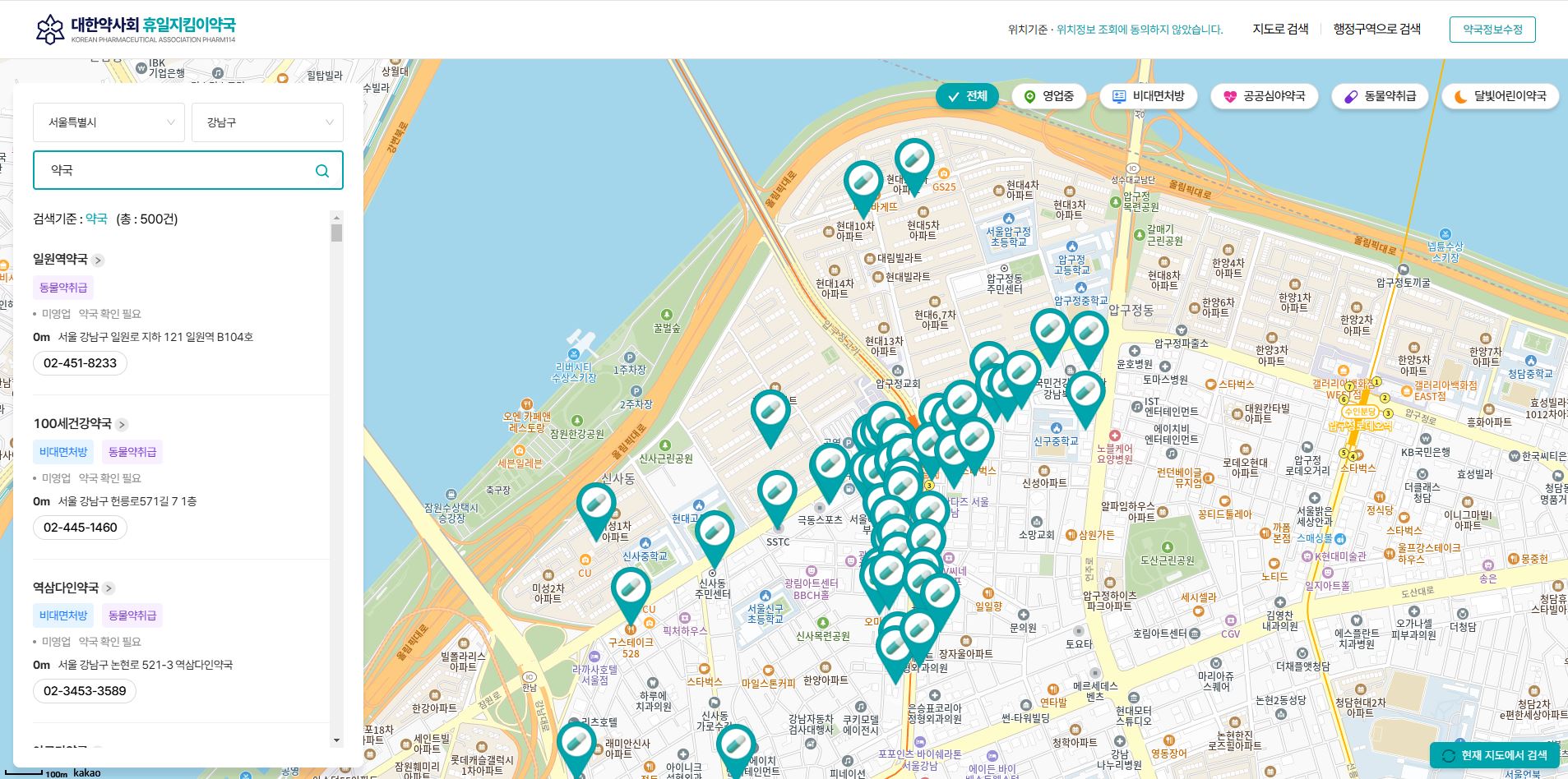The width and height of the screenshot is (1568, 779).
Task: Switch to 행정구역으로 검색 tab
Action: [1377, 29]
